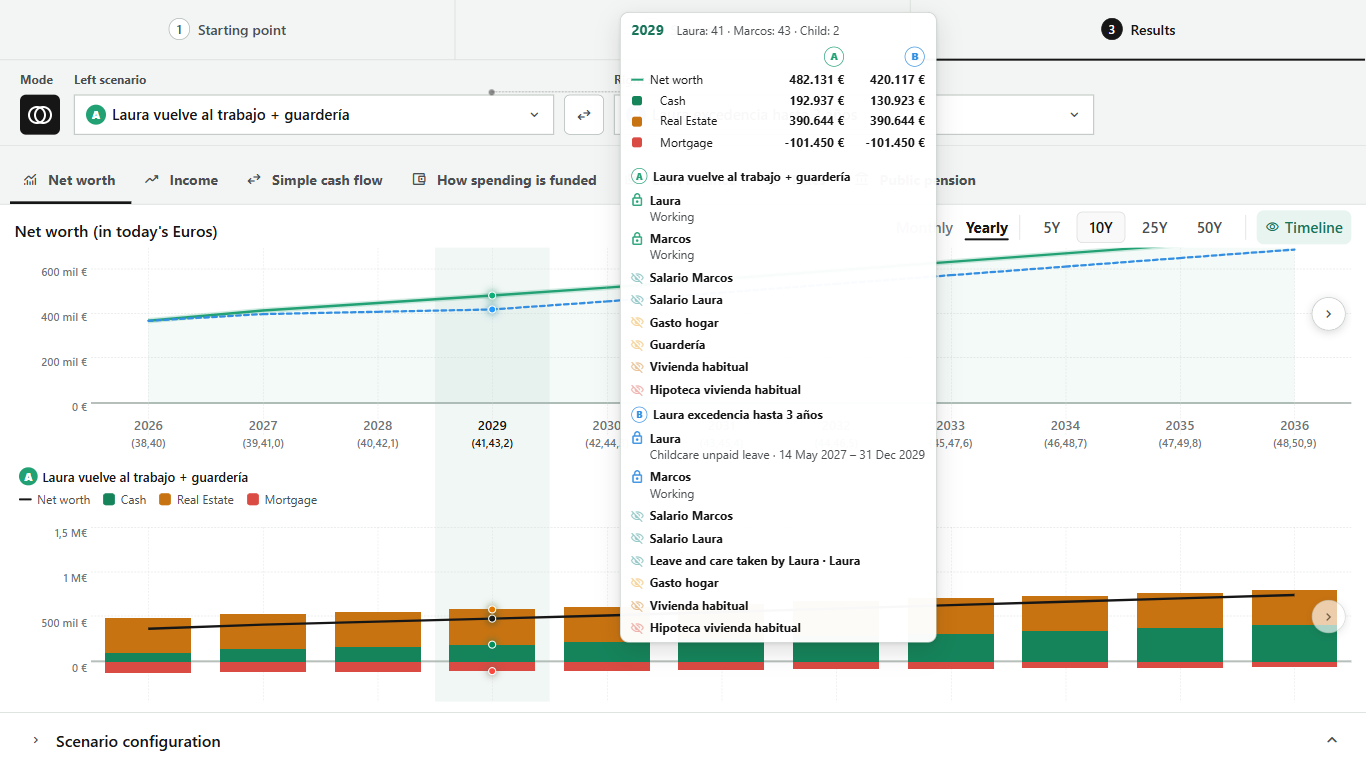Go to step 1 Starting point

(228, 30)
